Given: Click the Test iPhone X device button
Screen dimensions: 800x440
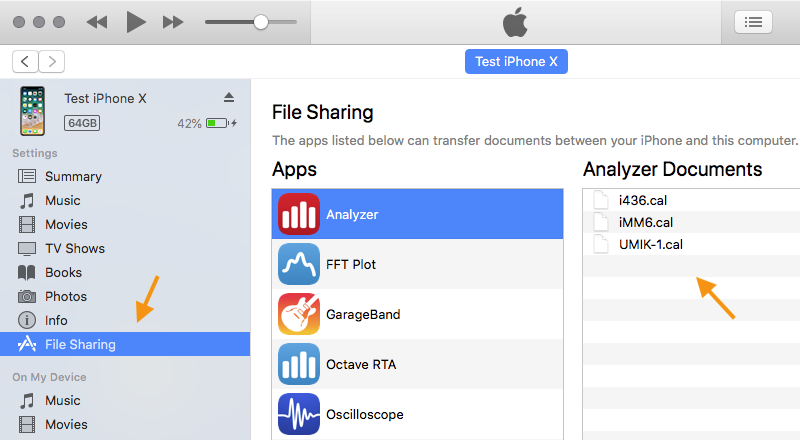Looking at the screenshot, I should click(x=516, y=62).
